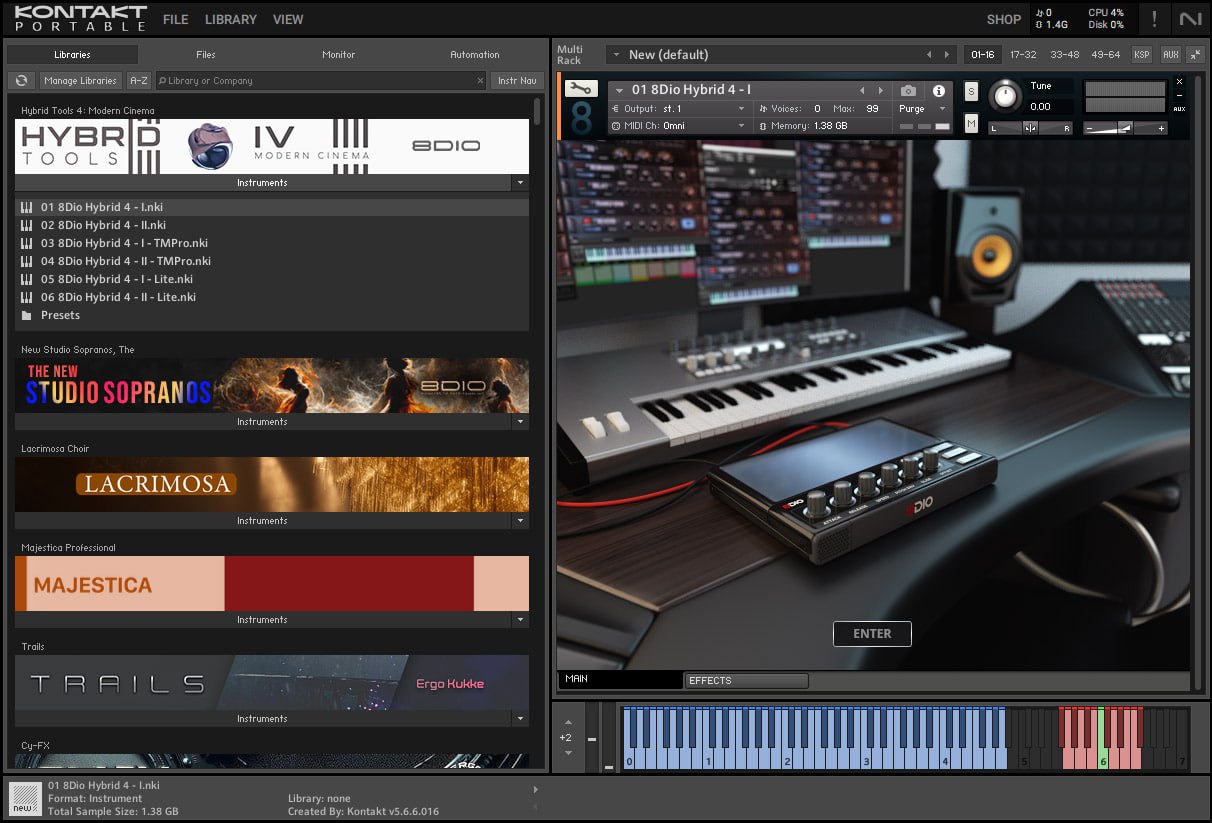Image resolution: width=1212 pixels, height=823 pixels.
Task: Click the NI logo in the header
Action: click(x=1190, y=19)
